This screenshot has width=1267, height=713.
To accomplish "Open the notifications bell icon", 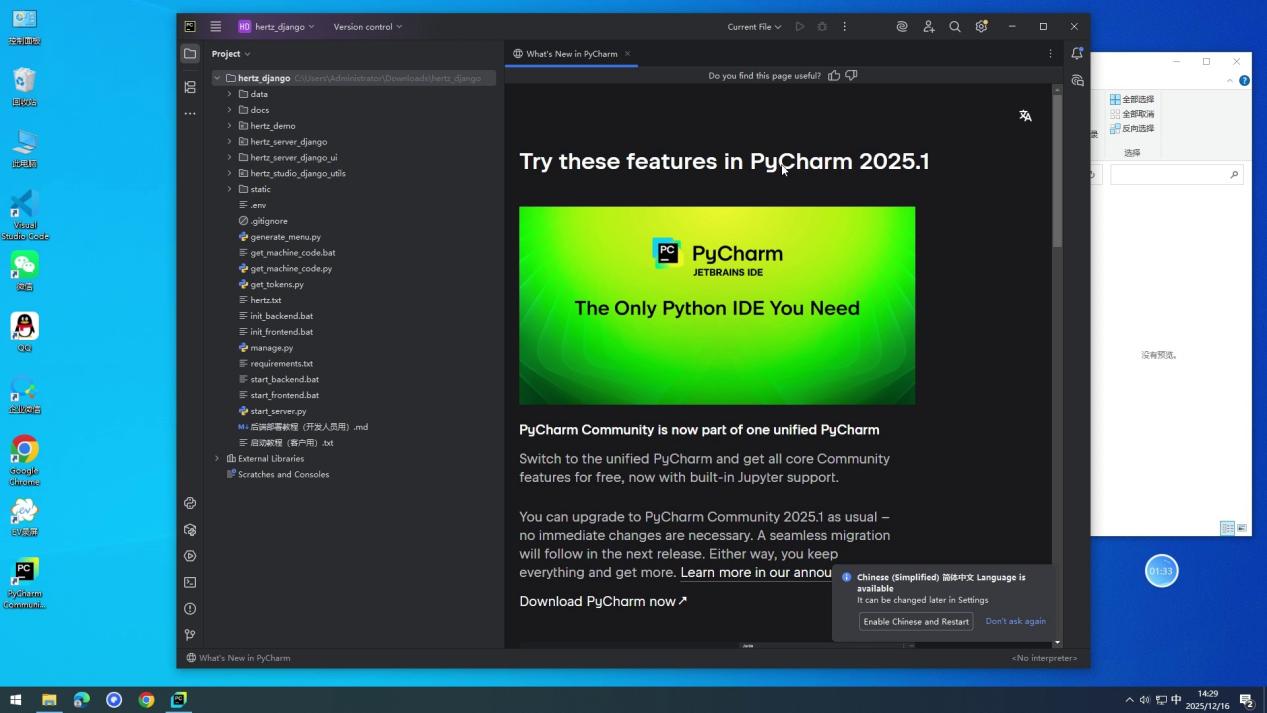I will point(1077,53).
